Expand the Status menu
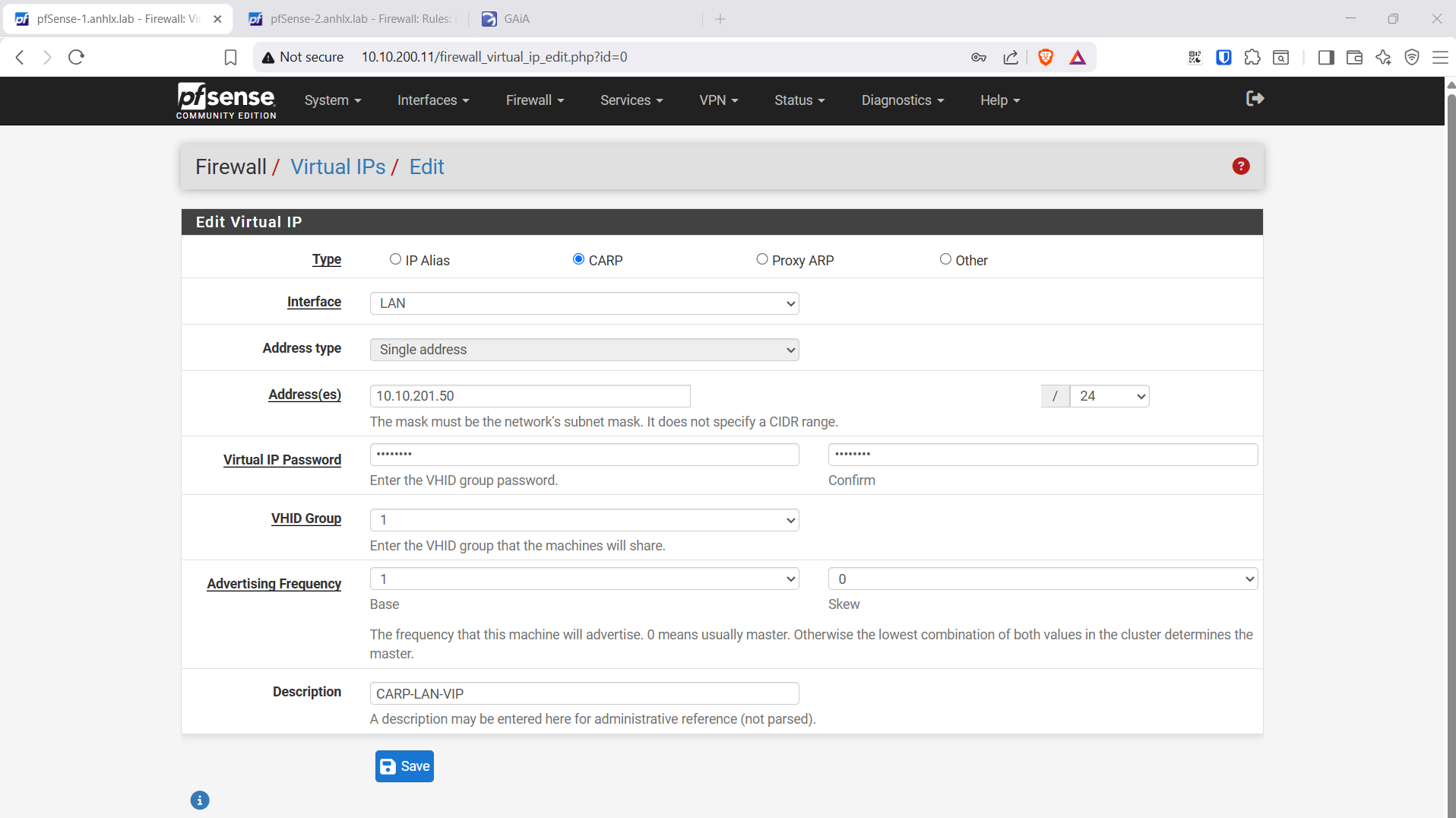The height and width of the screenshot is (818, 1456). [x=799, y=100]
